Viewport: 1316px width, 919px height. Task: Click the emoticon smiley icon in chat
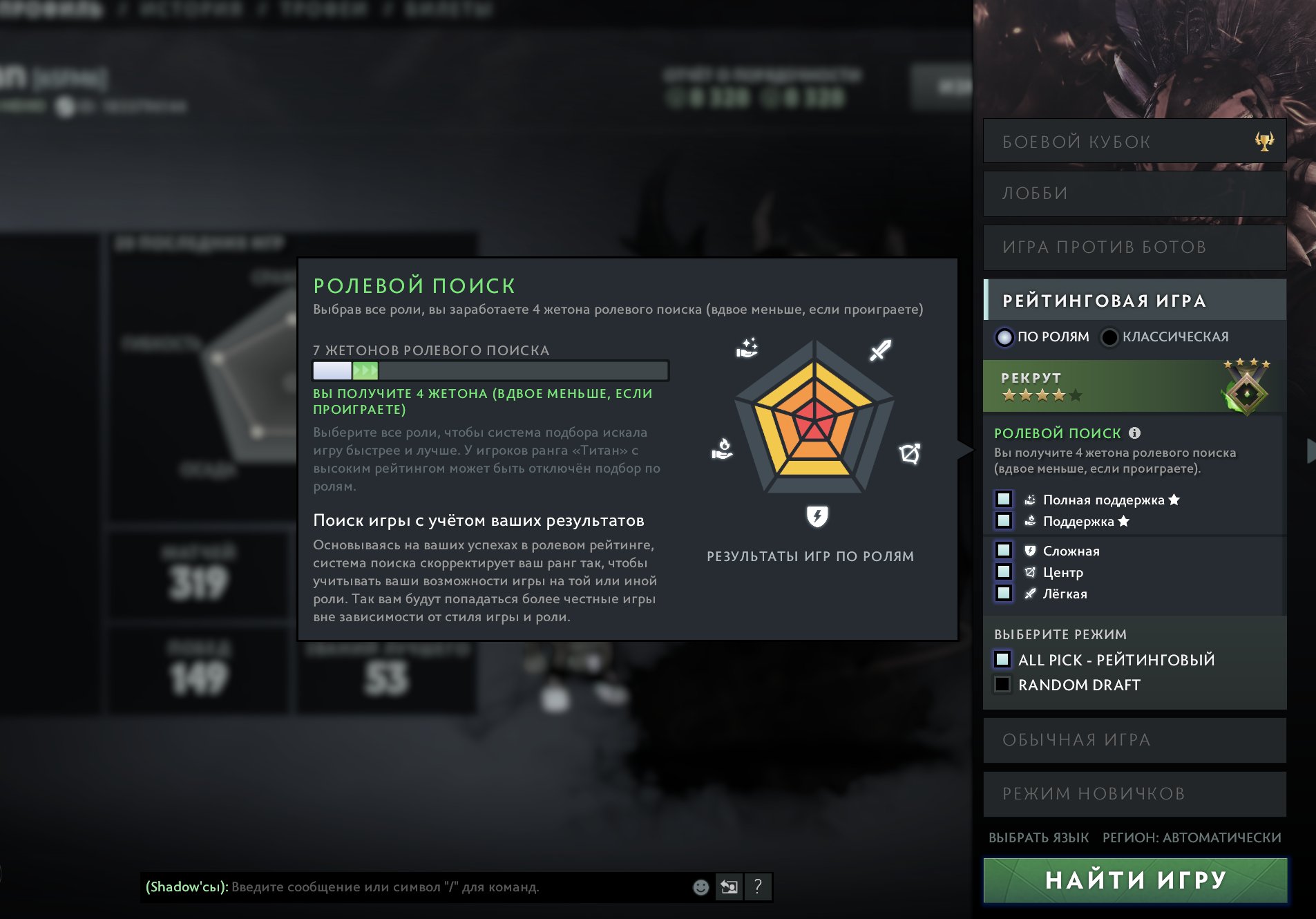(x=700, y=887)
